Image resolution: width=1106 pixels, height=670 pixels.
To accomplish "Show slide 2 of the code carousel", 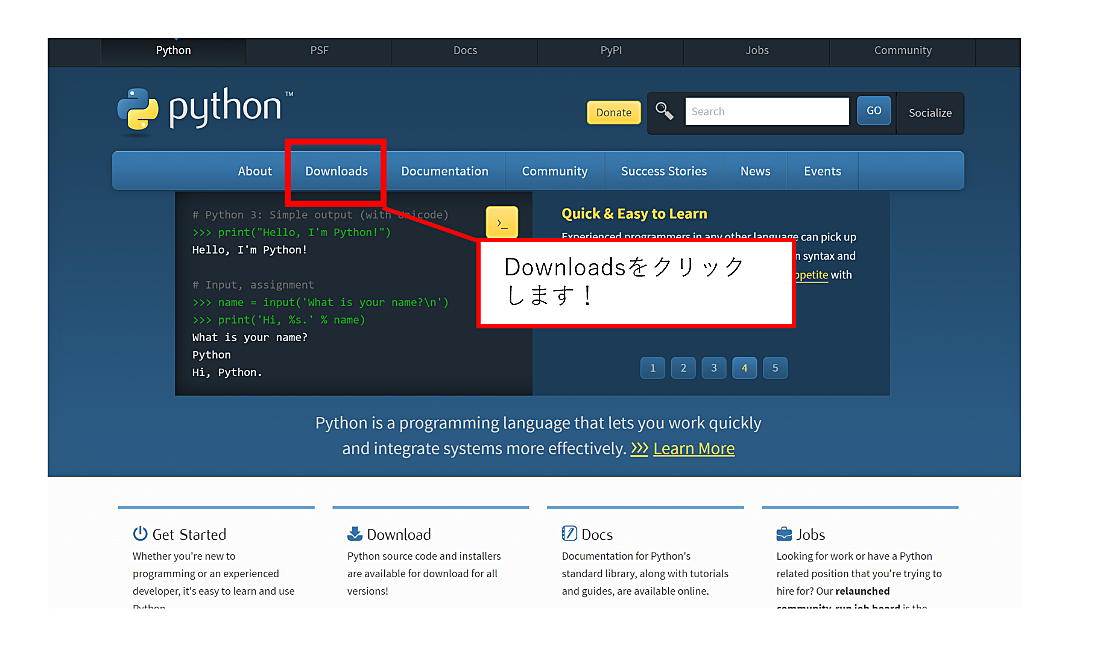I will [x=683, y=368].
